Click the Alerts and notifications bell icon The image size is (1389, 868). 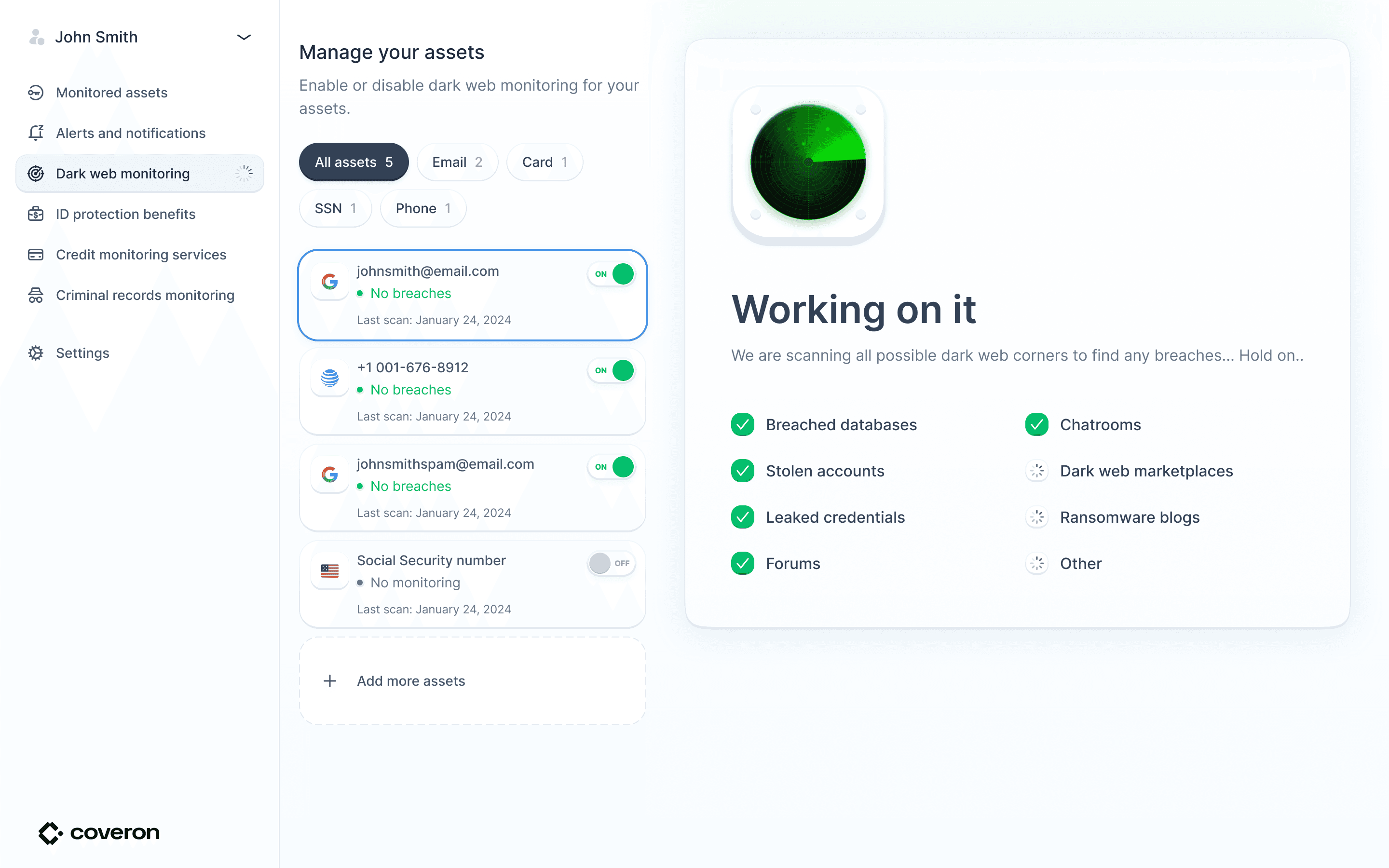(36, 133)
